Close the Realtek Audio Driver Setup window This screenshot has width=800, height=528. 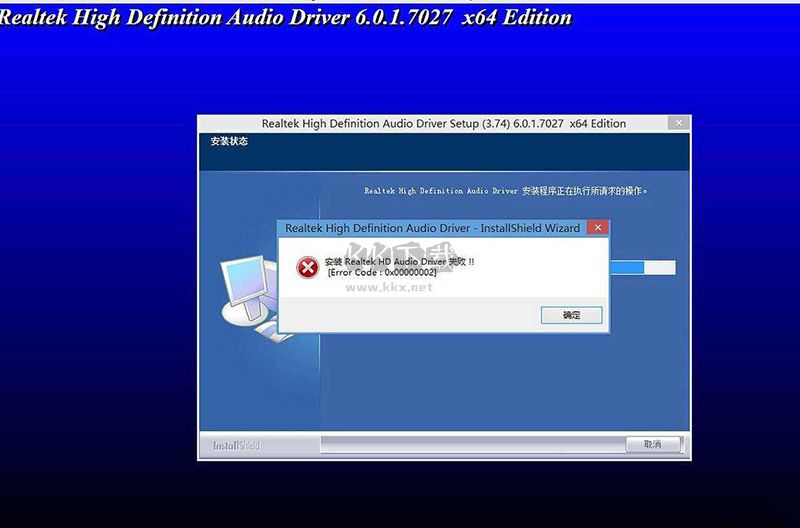(679, 123)
